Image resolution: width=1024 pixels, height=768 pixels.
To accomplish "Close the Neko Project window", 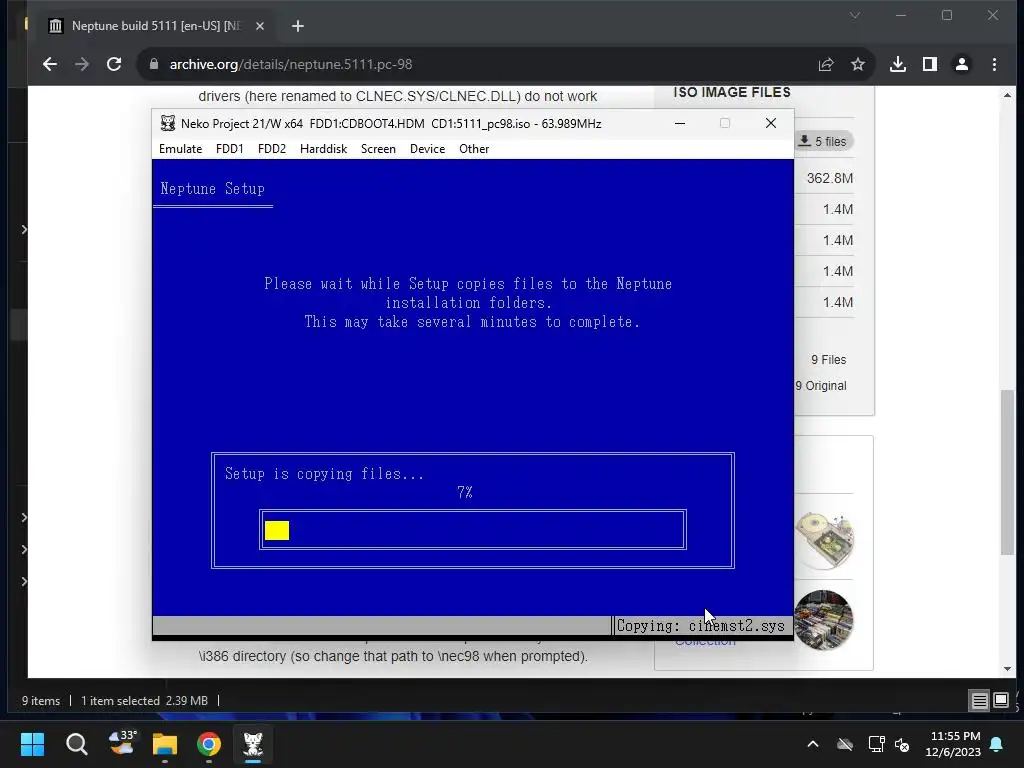I will click(771, 123).
